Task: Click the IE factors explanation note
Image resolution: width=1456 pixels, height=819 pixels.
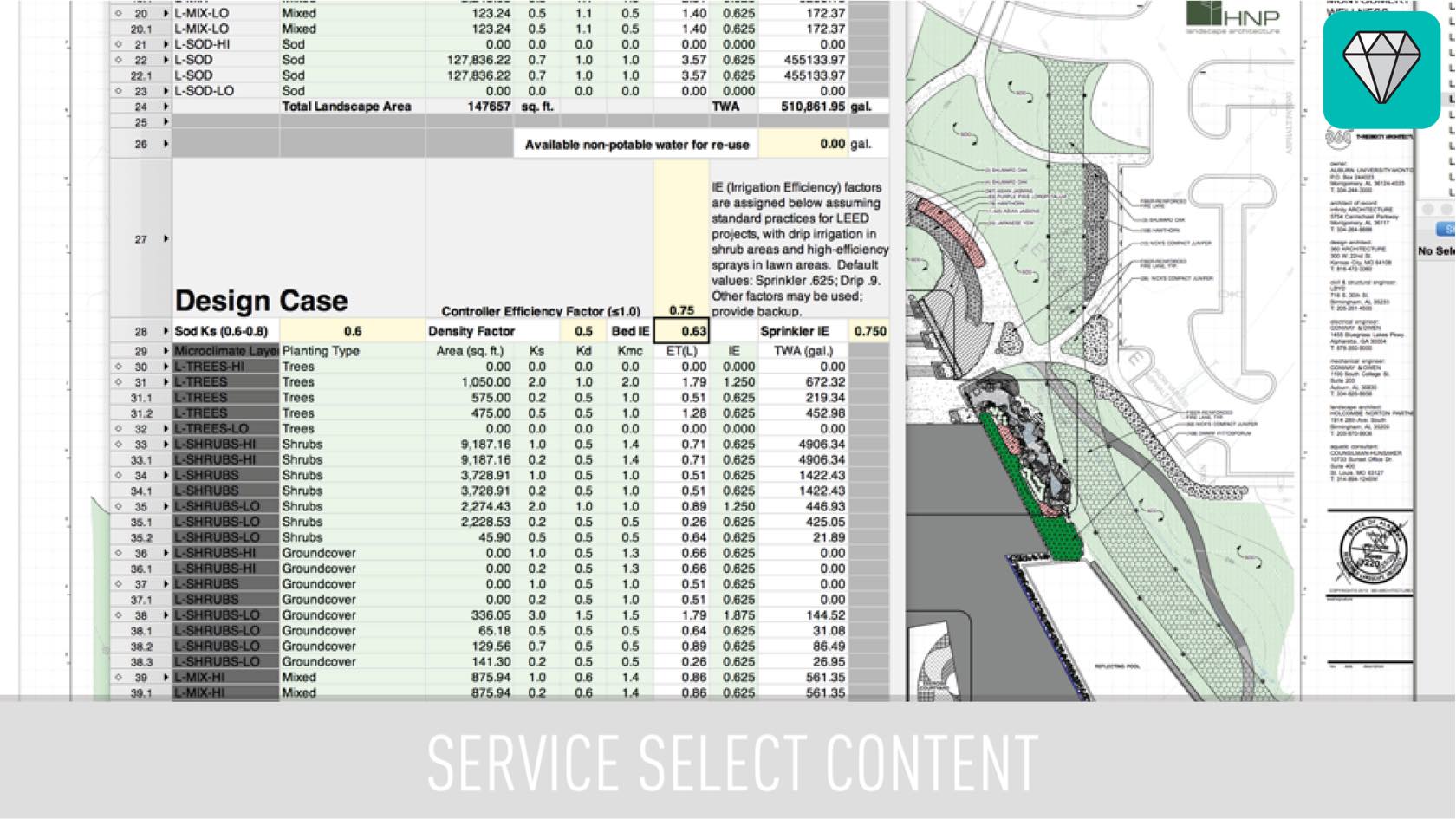Action: (x=799, y=249)
